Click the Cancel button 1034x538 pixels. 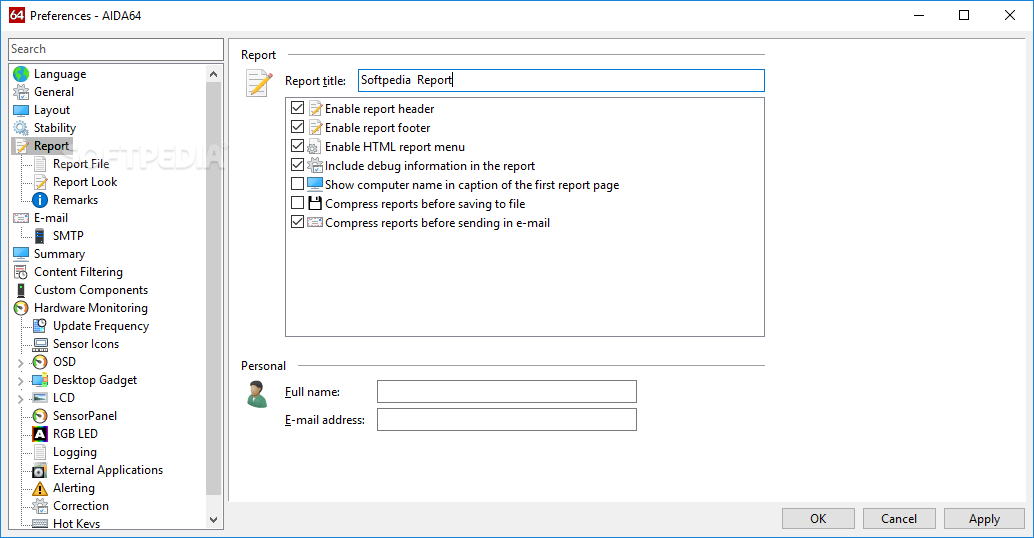coord(899,519)
